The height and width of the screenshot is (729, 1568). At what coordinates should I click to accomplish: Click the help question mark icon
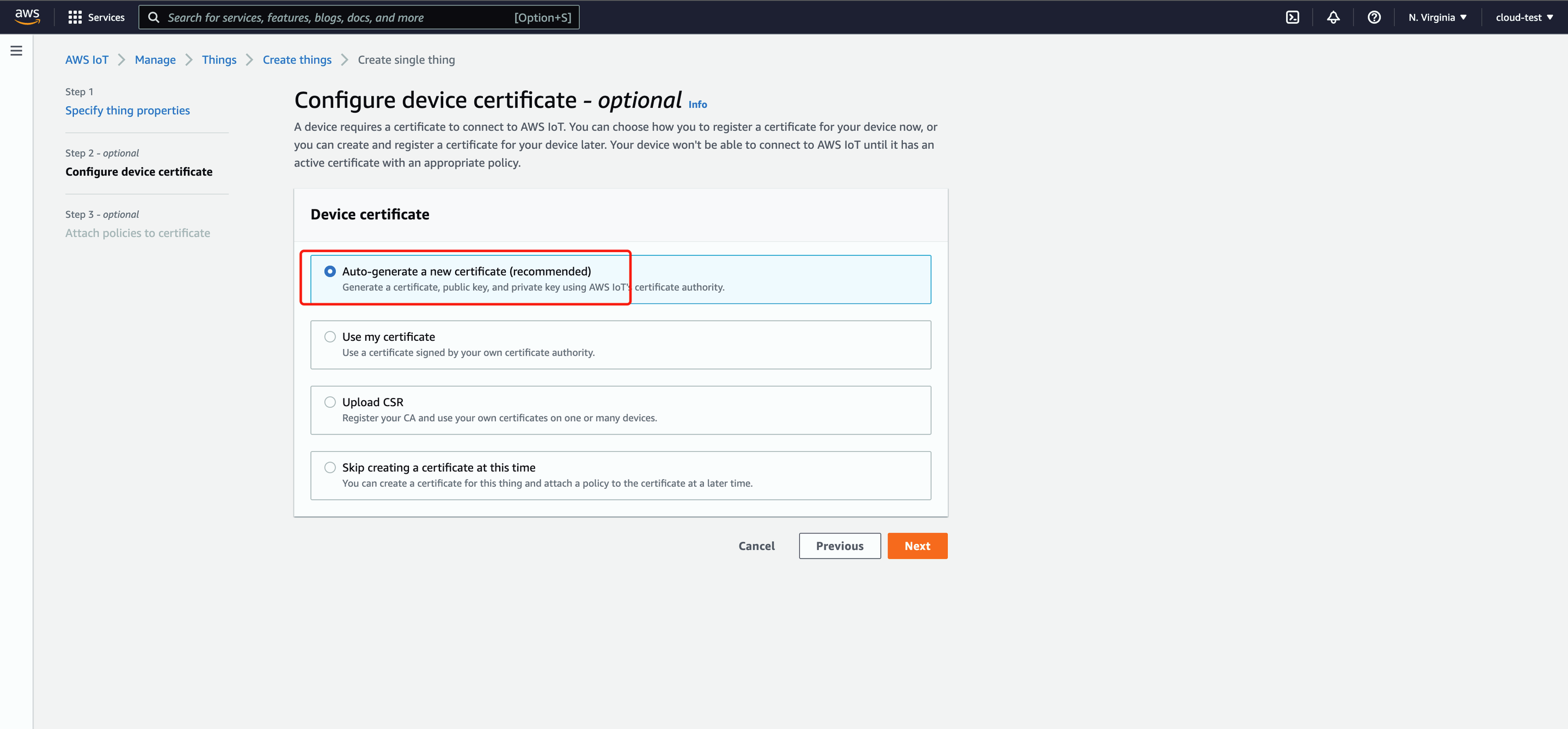(x=1375, y=17)
